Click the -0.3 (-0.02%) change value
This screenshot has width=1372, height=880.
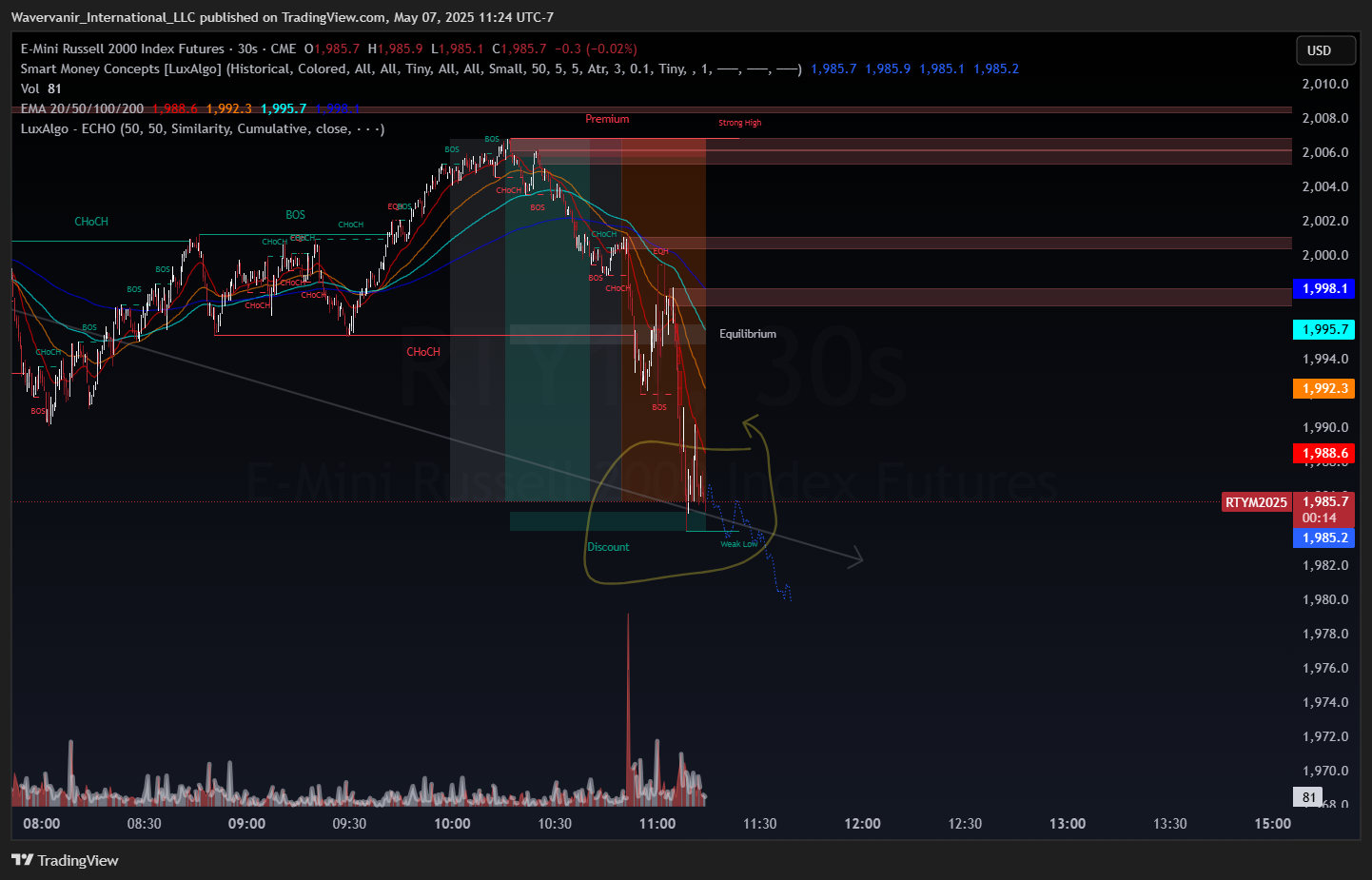click(x=597, y=49)
